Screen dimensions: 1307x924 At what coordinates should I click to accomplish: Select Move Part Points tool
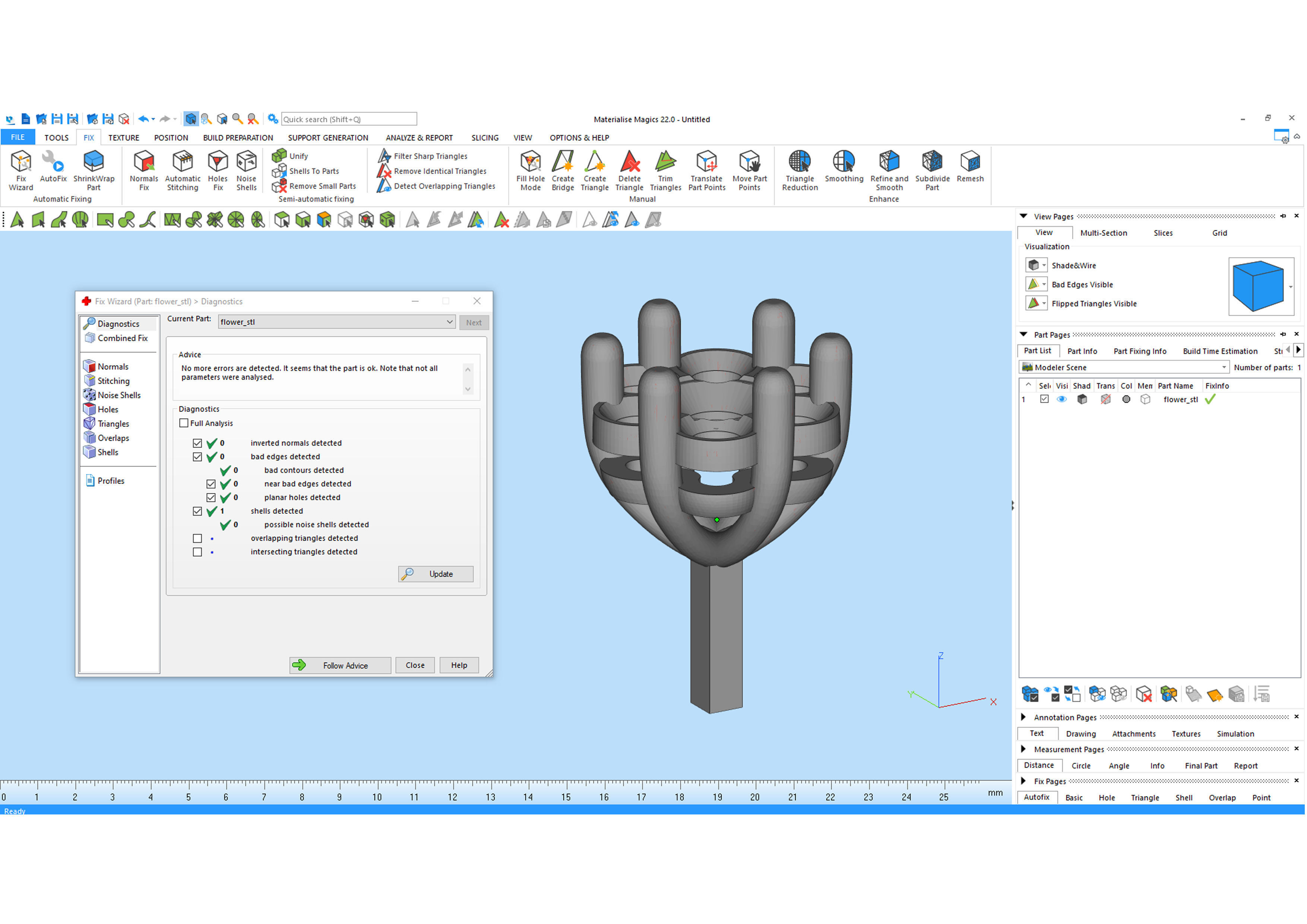click(750, 170)
